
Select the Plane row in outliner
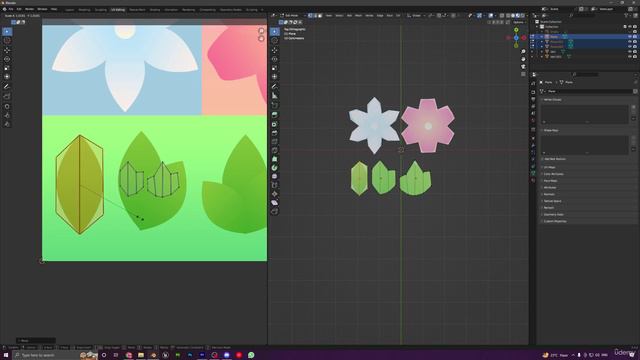pos(584,37)
